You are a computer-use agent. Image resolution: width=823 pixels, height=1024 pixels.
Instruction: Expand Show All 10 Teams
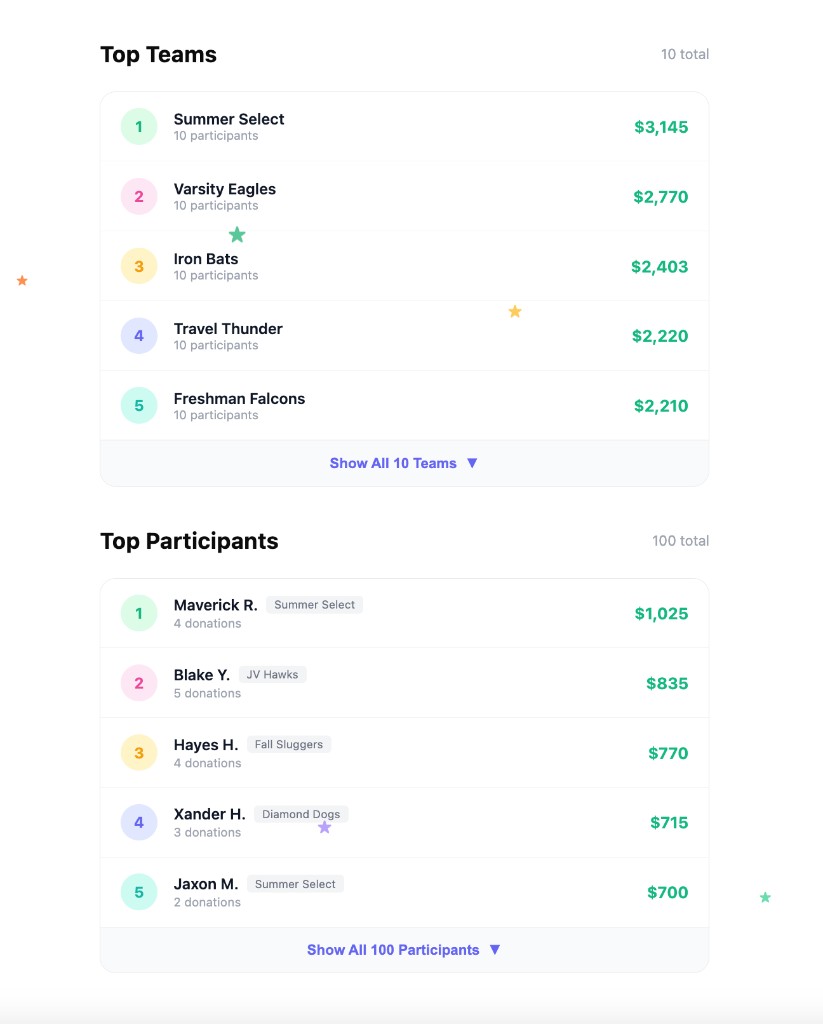[x=394, y=463]
